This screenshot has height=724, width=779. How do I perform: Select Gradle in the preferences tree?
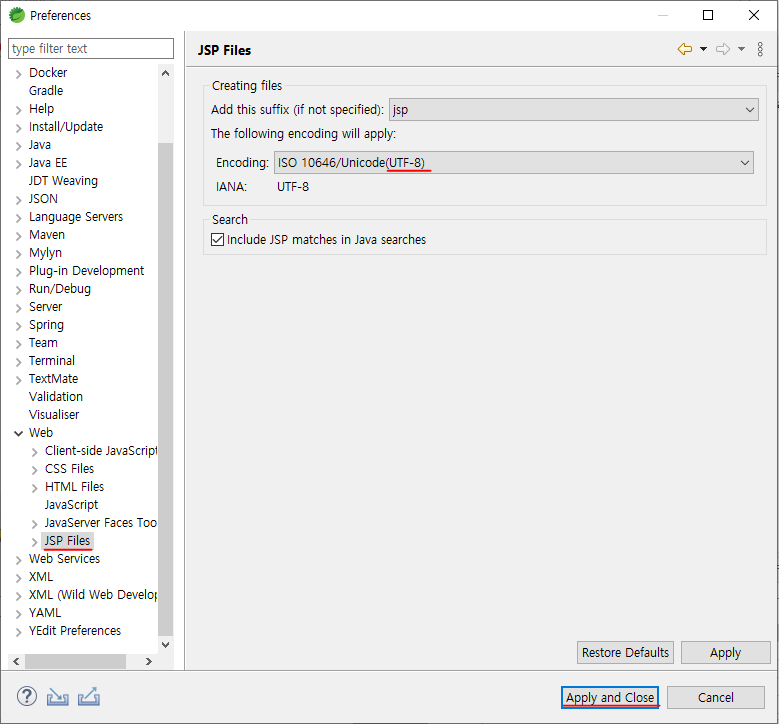(46, 90)
